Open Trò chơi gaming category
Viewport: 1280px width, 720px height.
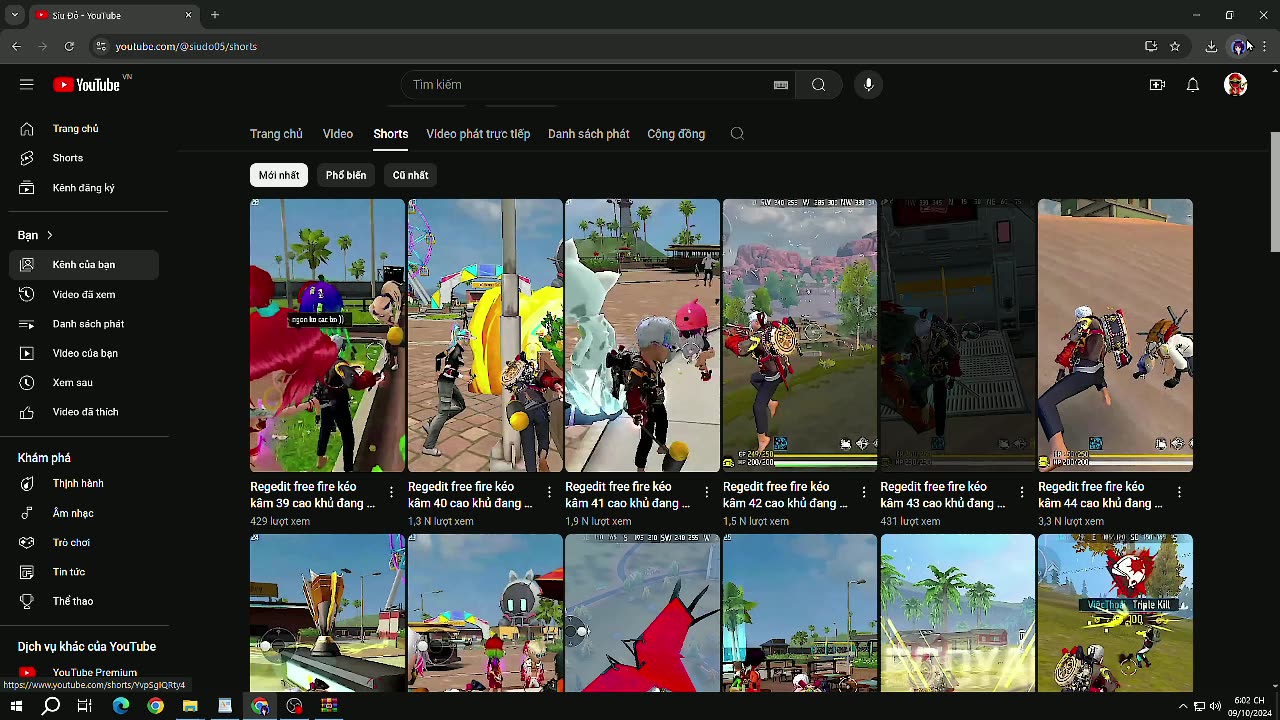pyautogui.click(x=84, y=543)
